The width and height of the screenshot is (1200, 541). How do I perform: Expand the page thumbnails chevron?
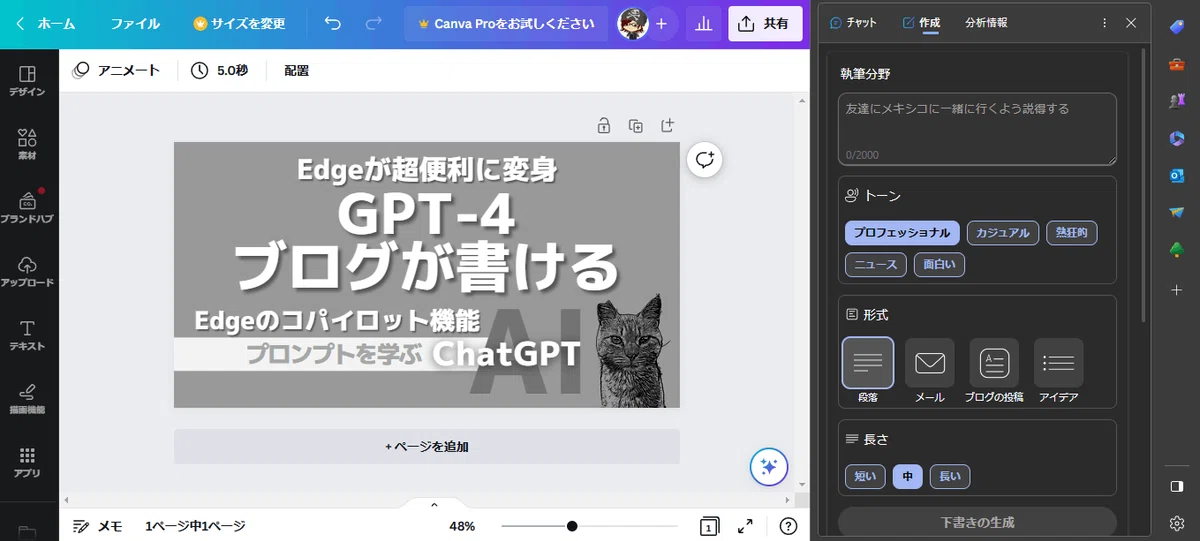[434, 504]
